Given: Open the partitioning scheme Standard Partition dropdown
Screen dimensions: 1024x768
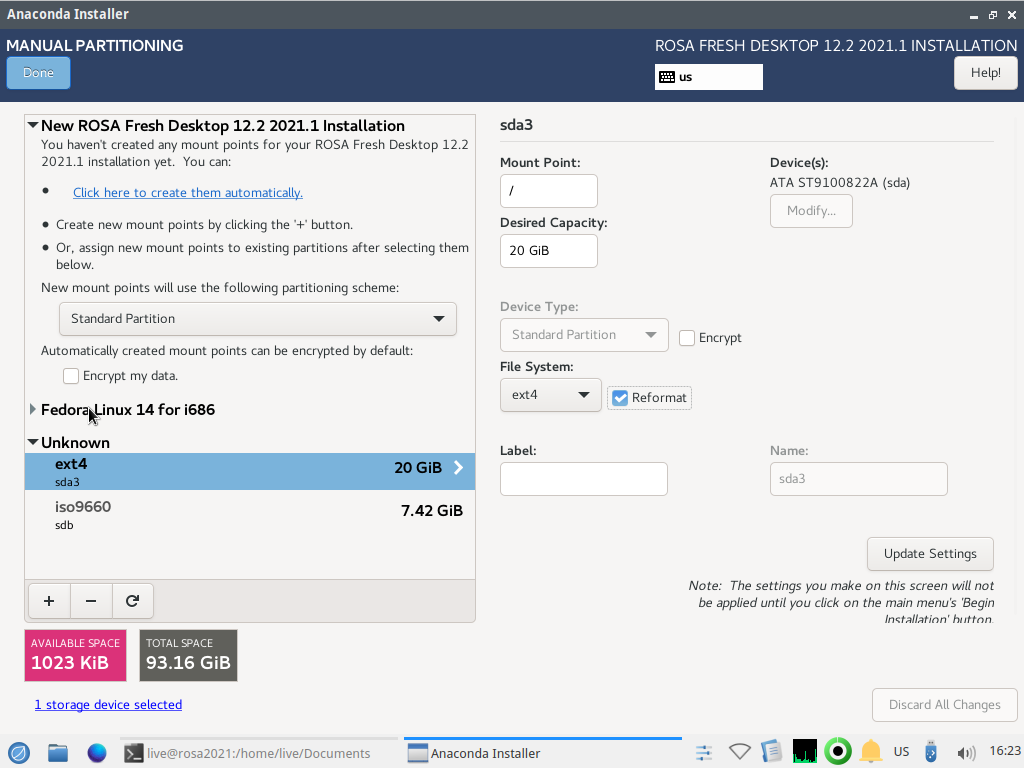Looking at the screenshot, I should point(258,319).
